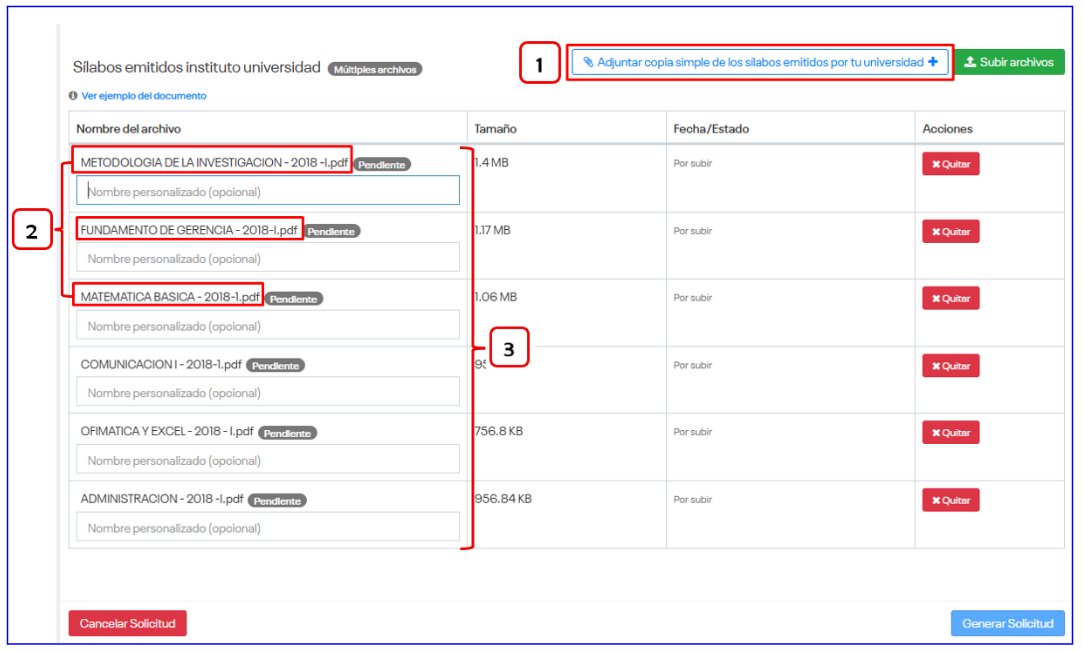Click 'Generar Solicitud' blue button
Image resolution: width=1083 pixels, height=651 pixels.
pos(1007,623)
